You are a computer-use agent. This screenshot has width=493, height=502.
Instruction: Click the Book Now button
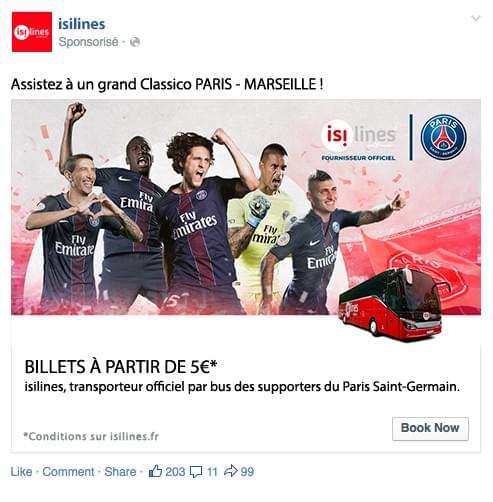(x=430, y=429)
